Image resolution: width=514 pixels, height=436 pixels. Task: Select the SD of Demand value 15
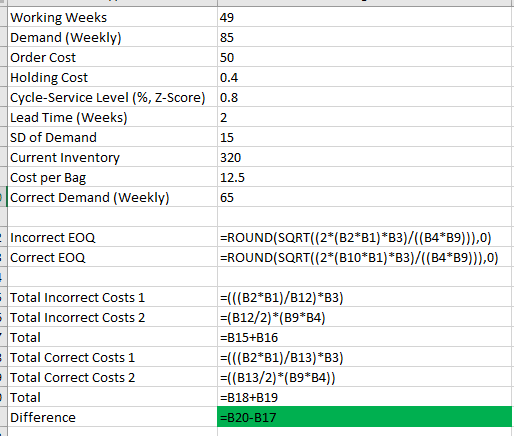click(x=365, y=137)
